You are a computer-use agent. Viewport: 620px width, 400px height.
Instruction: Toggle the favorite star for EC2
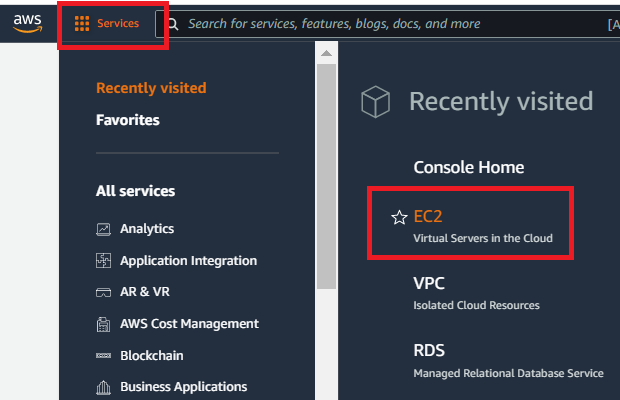[398, 217]
